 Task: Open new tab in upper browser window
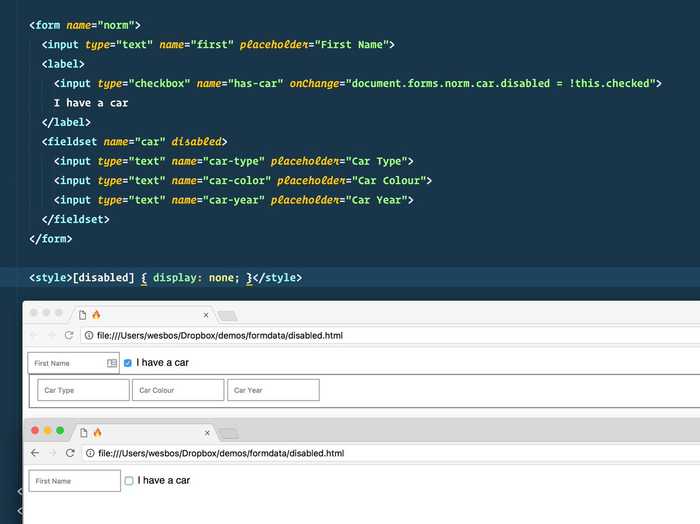pos(228,316)
